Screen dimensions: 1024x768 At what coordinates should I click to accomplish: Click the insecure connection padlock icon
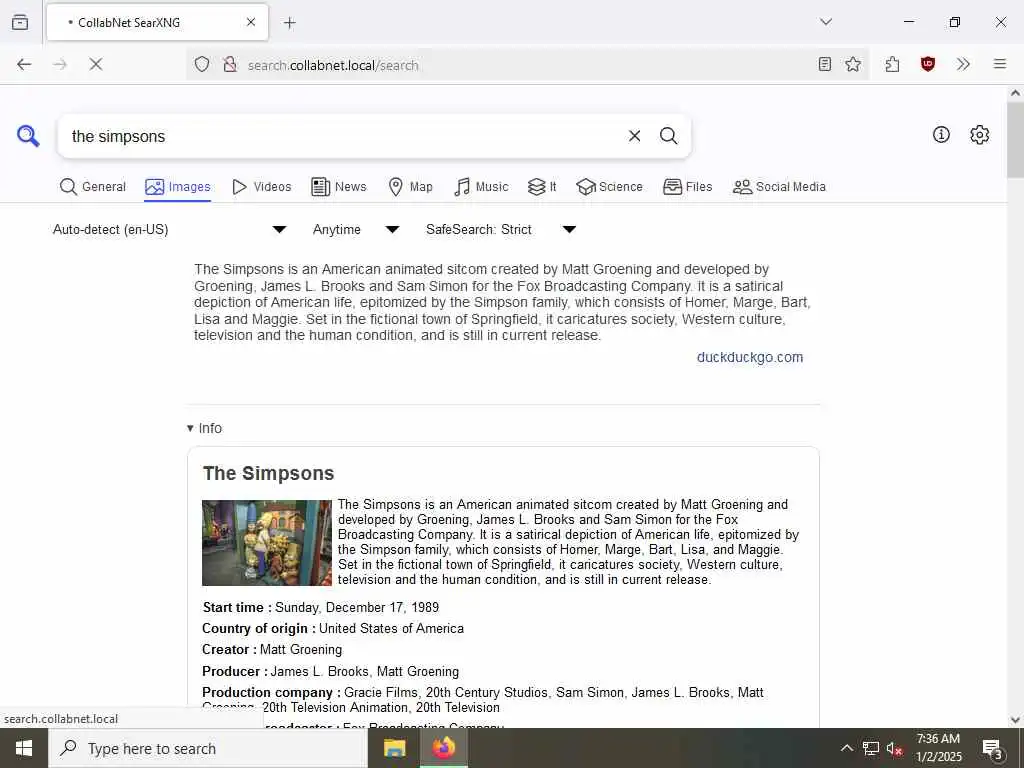click(229, 64)
